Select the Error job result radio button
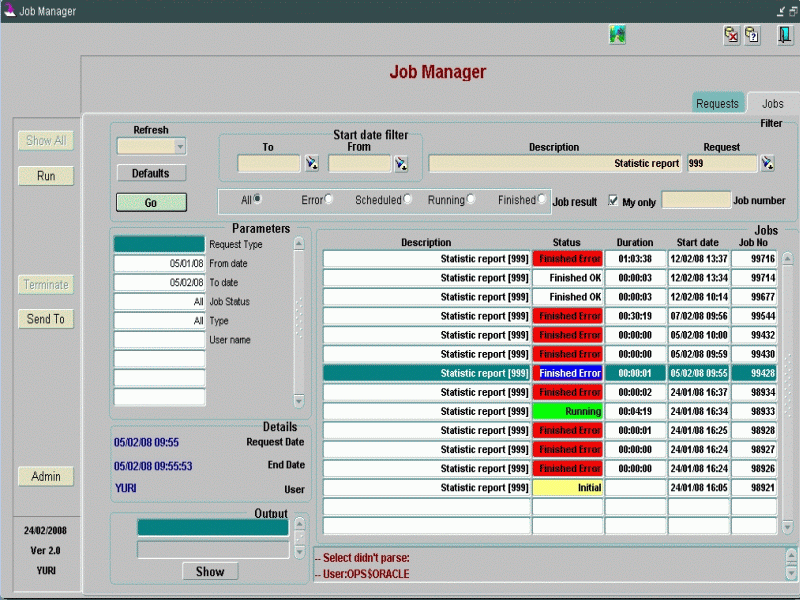The width and height of the screenshot is (800, 600). pos(329,199)
